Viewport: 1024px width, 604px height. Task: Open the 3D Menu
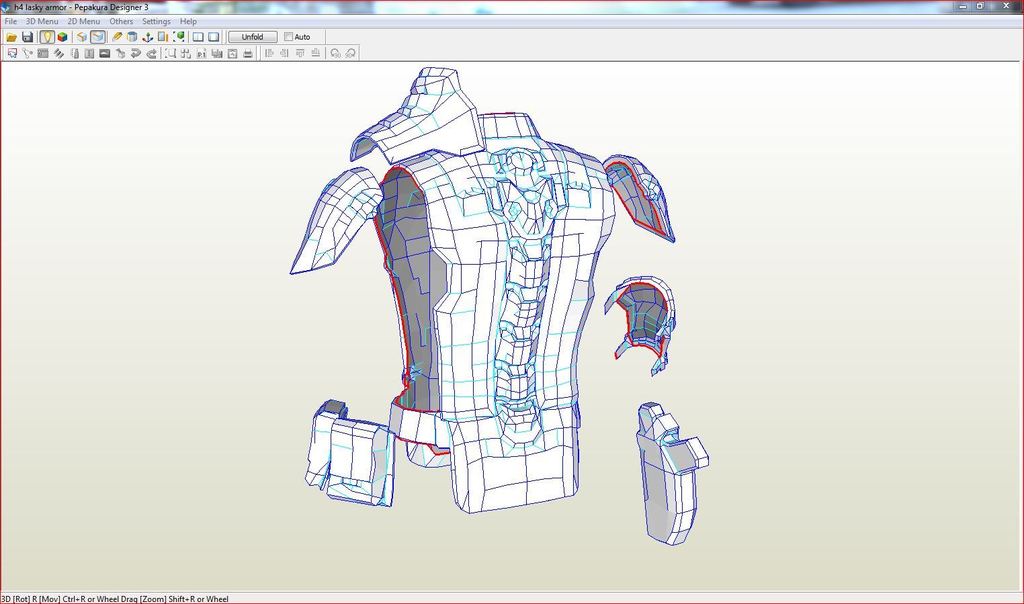point(41,21)
